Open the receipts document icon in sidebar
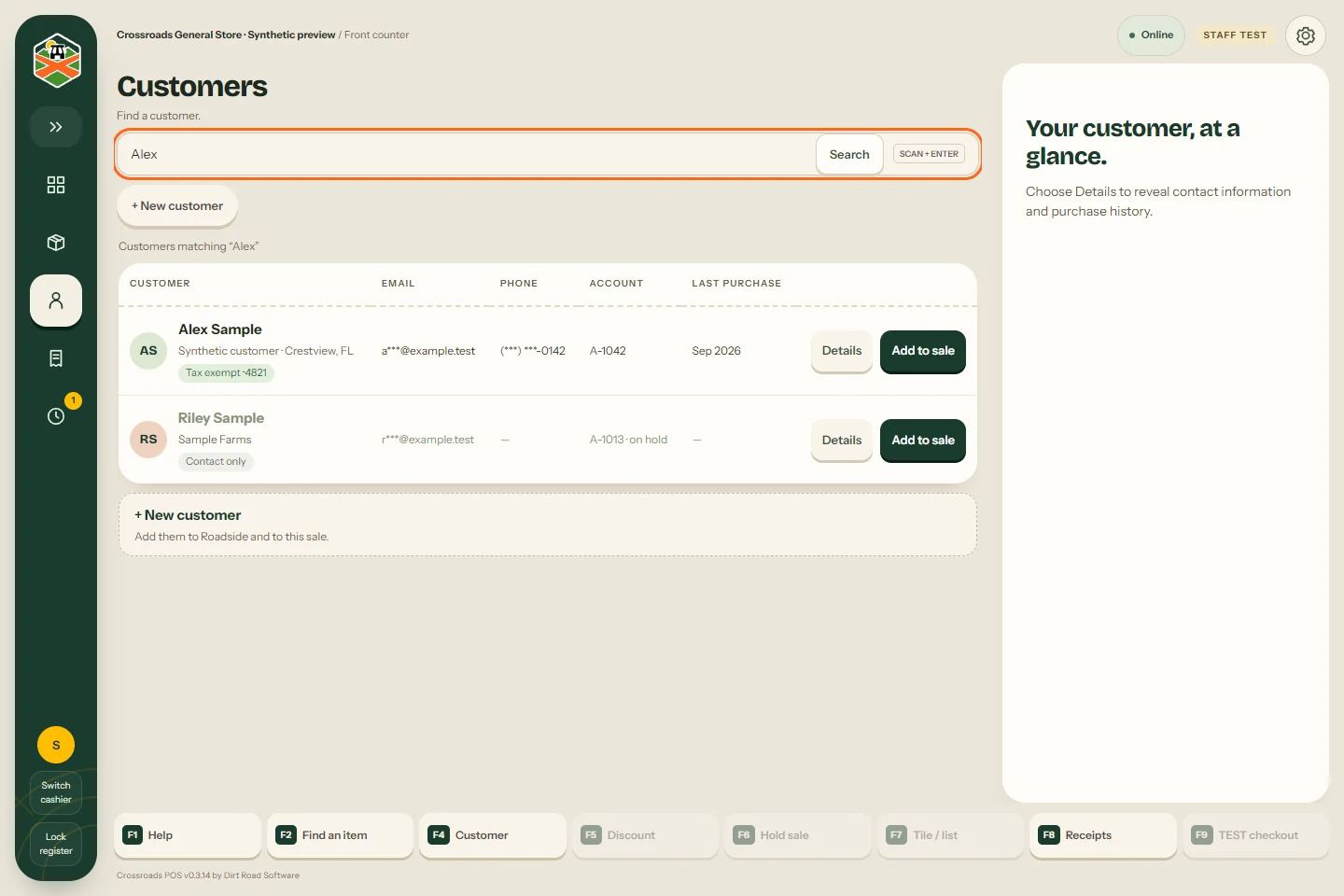The width and height of the screenshot is (1344, 896). tap(56, 358)
